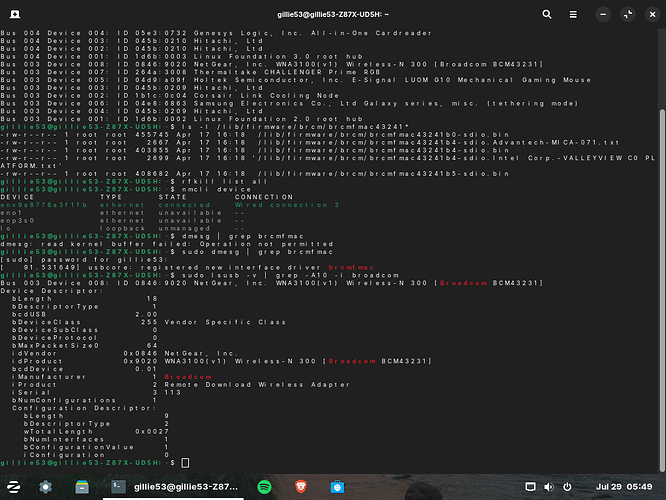Image resolution: width=666 pixels, height=500 pixels.
Task: Open the terminal search tool
Action: point(547,14)
